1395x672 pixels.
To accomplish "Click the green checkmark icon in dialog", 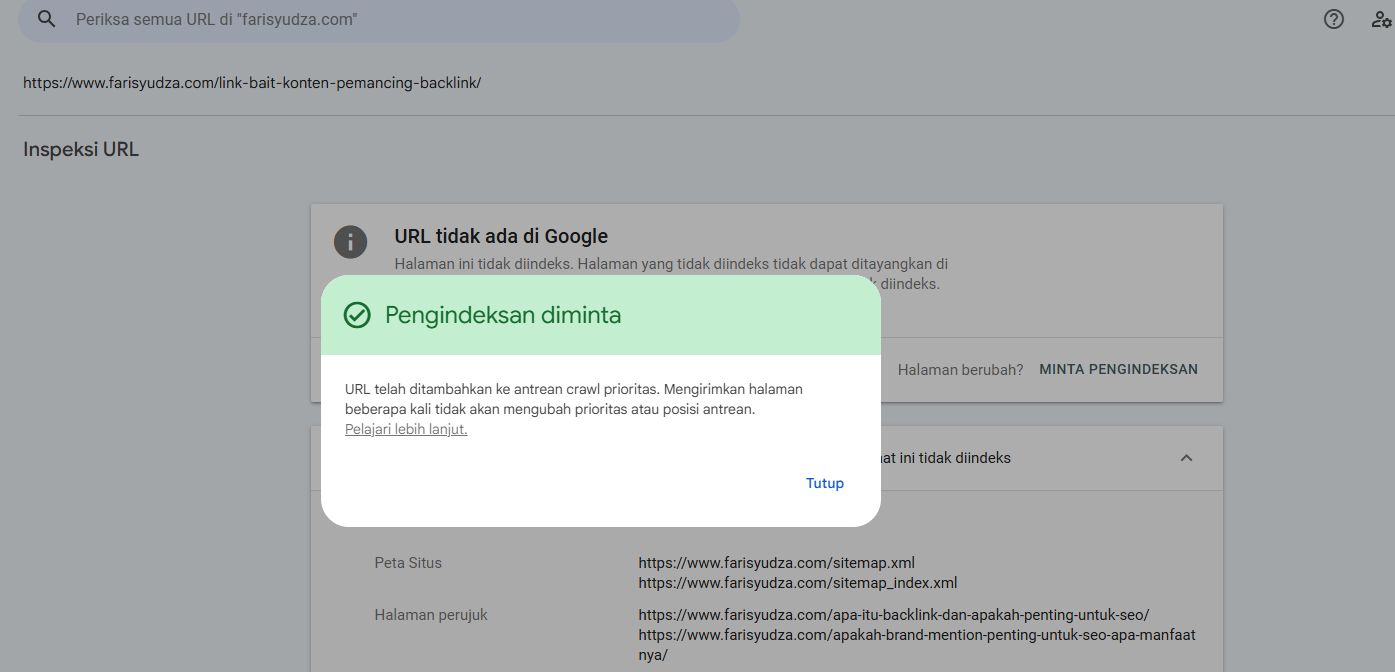I will (x=357, y=315).
